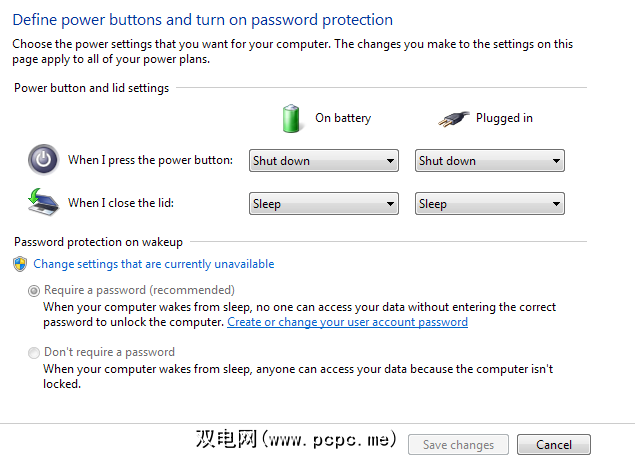This screenshot has height=462, width=635.
Task: Click the security shield icon
Action: [20, 264]
